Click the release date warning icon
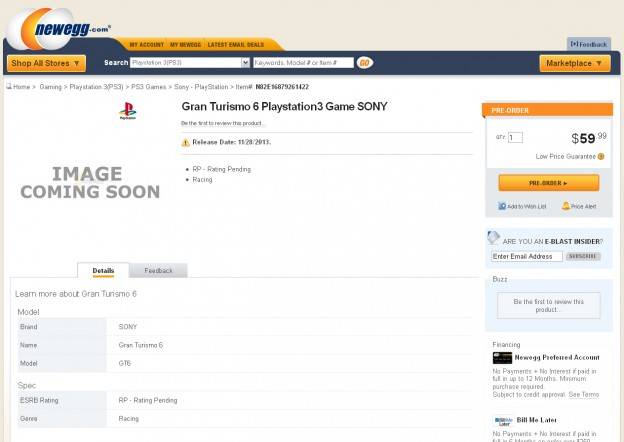This screenshot has width=624, height=442. click(185, 142)
